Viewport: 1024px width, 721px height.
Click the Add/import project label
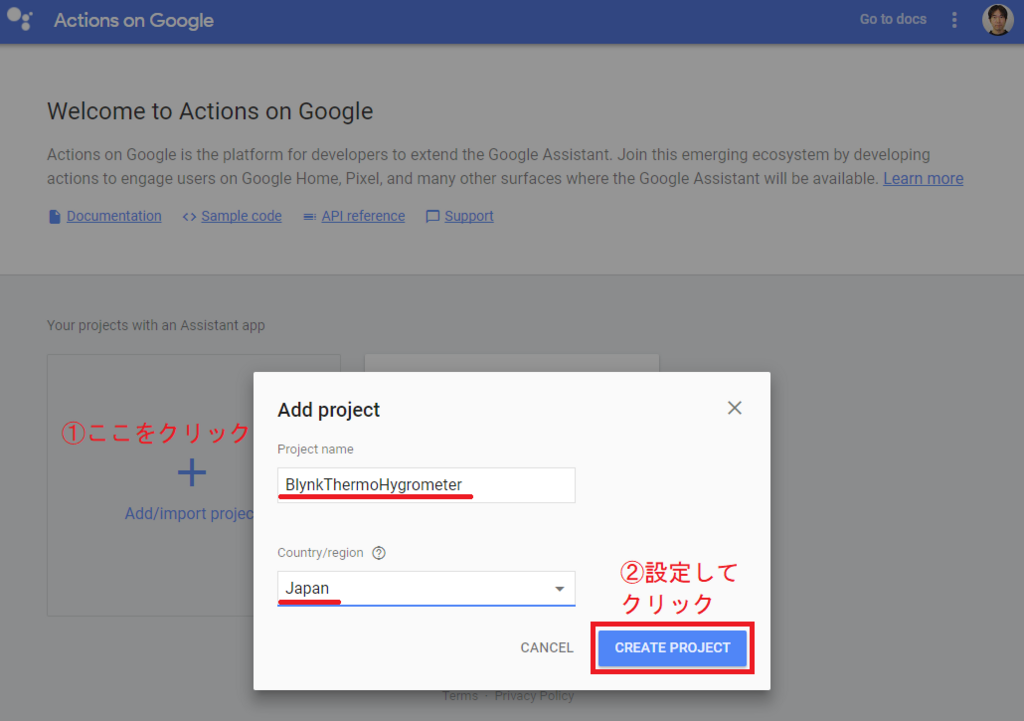click(189, 514)
